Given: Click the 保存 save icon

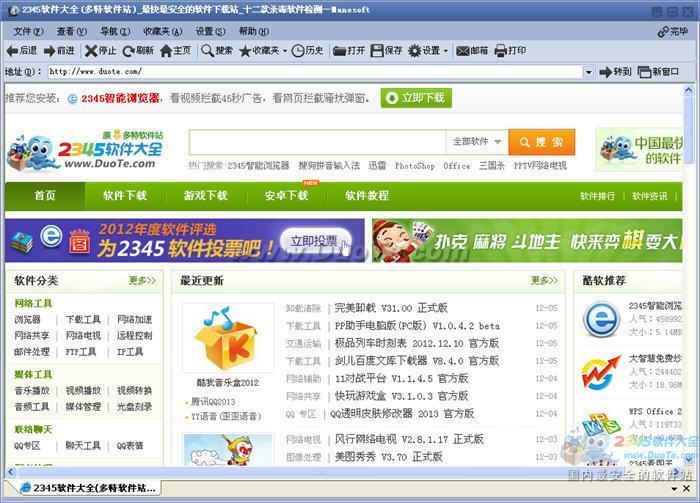Looking at the screenshot, I should pos(377,50).
